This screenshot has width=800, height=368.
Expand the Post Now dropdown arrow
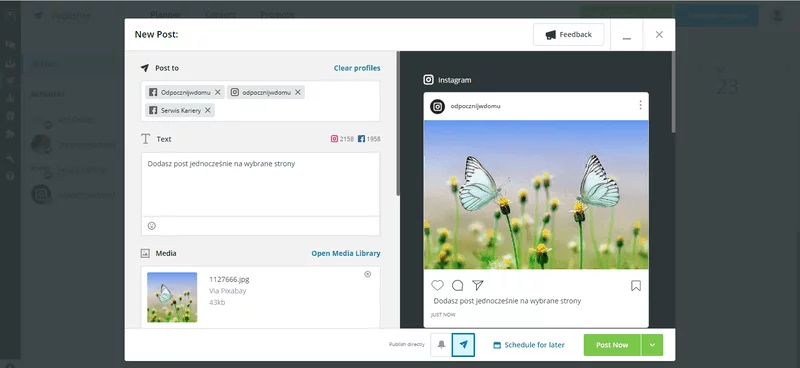coord(652,345)
